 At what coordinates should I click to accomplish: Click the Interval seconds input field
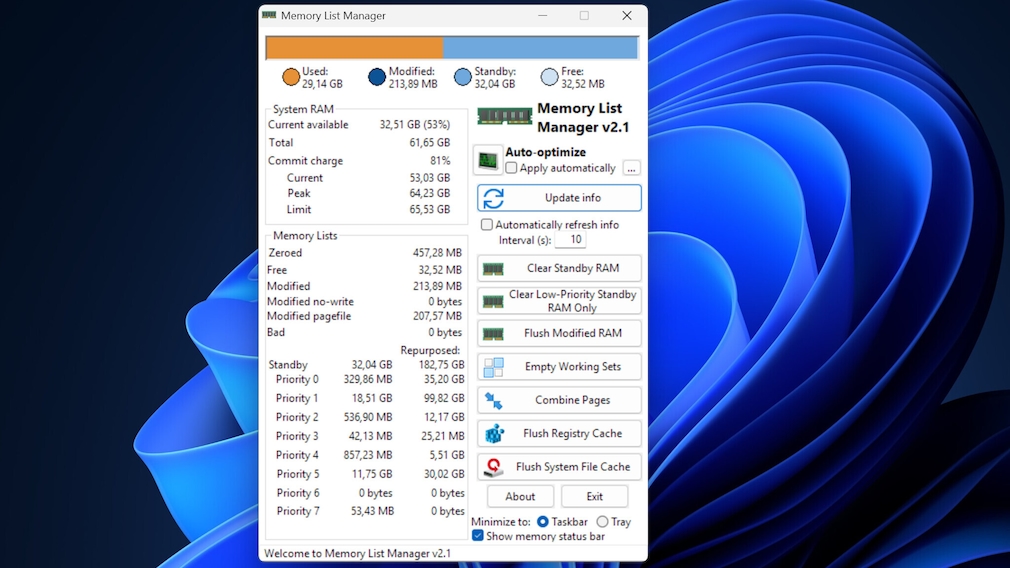click(x=571, y=240)
